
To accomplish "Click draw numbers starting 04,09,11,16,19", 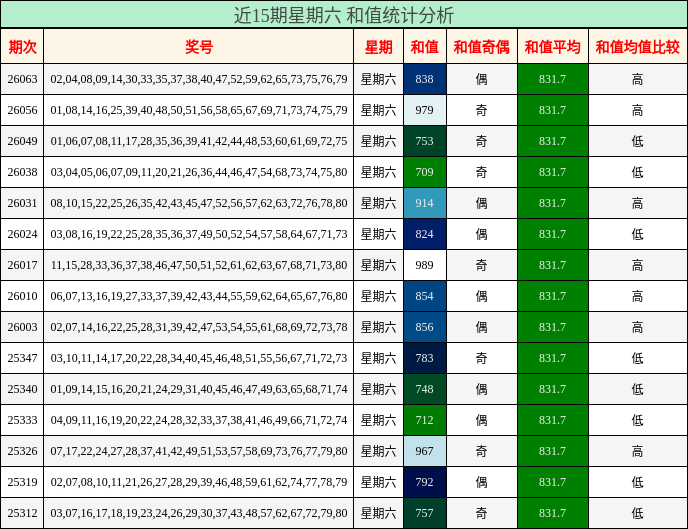I will point(199,420).
